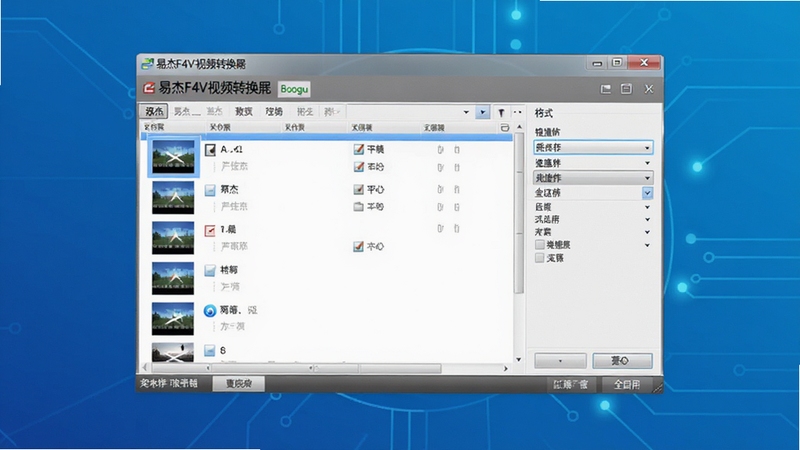Click the blue highlighted dropdown button in the list toolbar
Screen dimensions: 800x450
(x=482, y=112)
